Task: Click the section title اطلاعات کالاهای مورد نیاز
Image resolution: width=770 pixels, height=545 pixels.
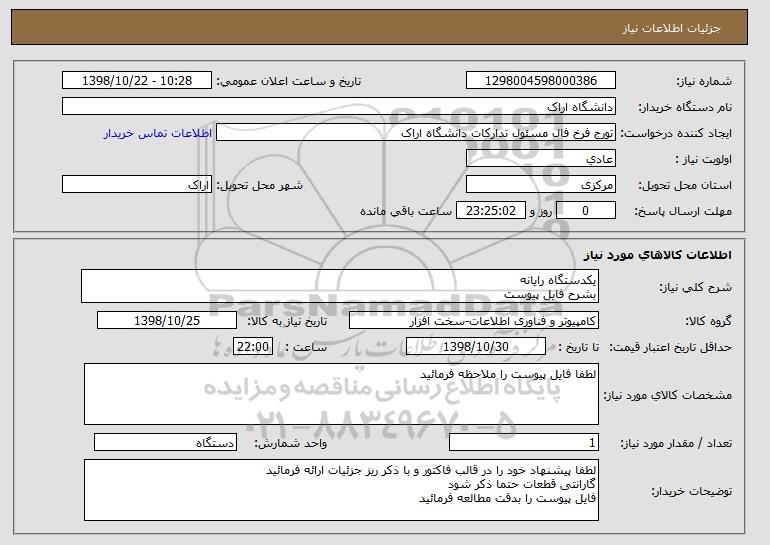Action: [x=658, y=255]
